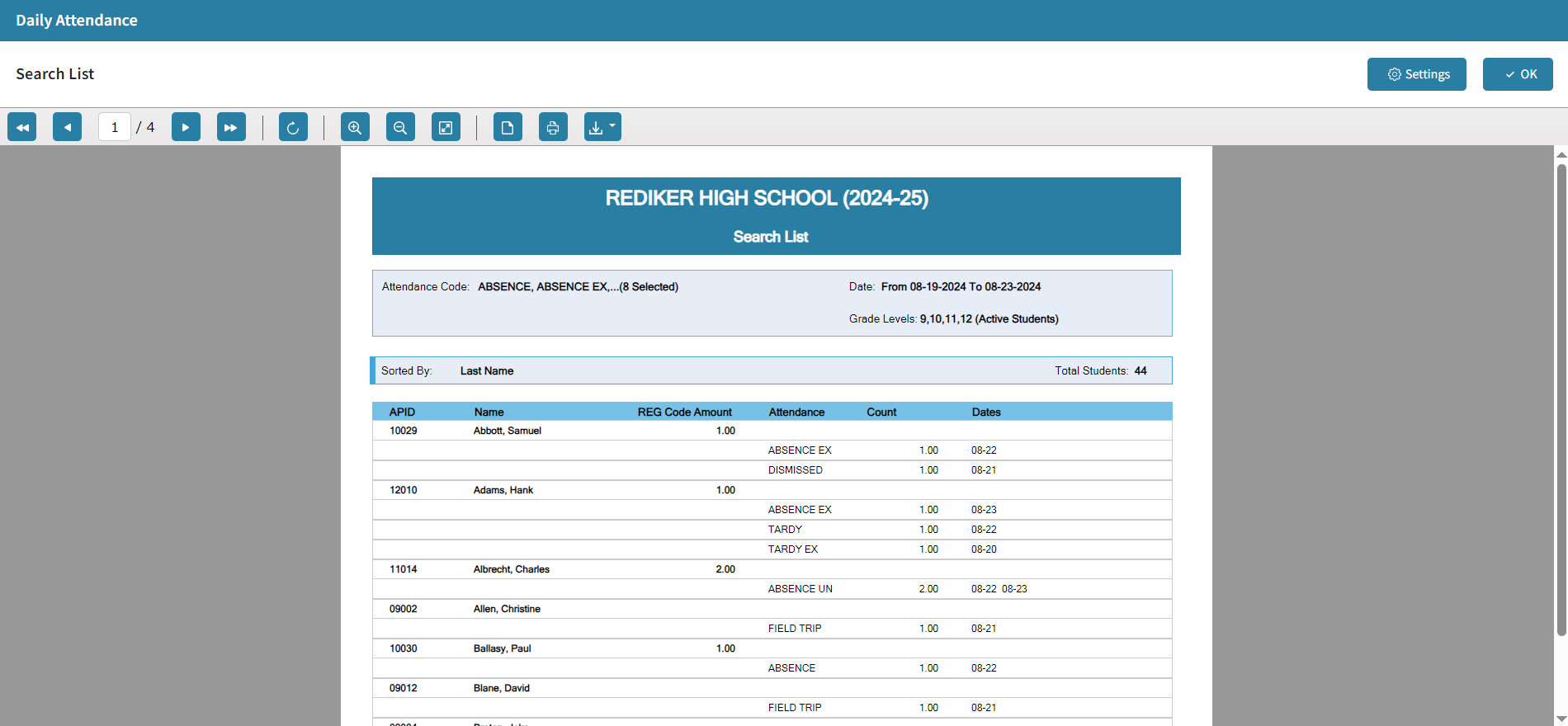Screen dimensions: 1568x726
Task: Click the DISMISSED attendance entry
Action: tap(796, 470)
